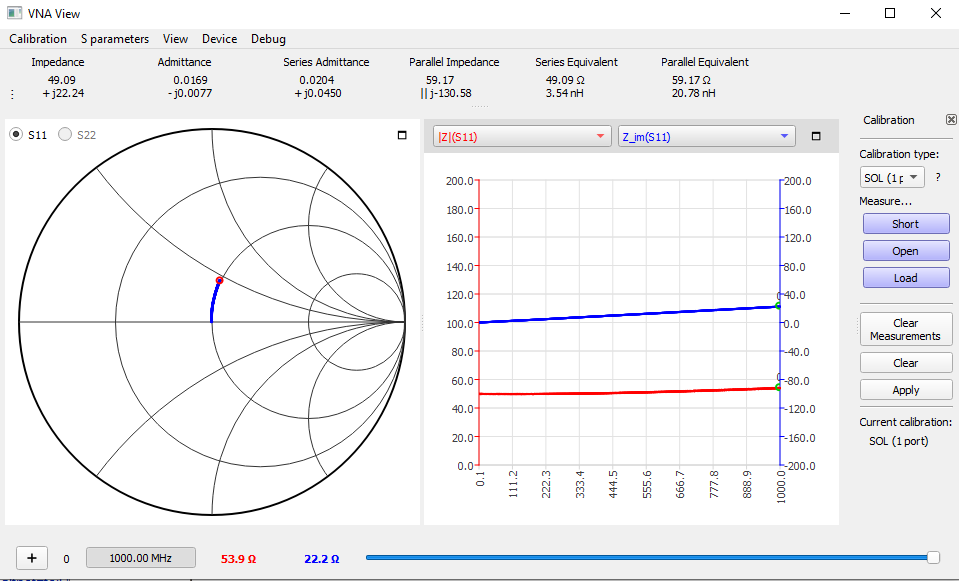Click the Series Admittance 0.0204 value
Screen dimensions: 959x581
click(x=317, y=80)
